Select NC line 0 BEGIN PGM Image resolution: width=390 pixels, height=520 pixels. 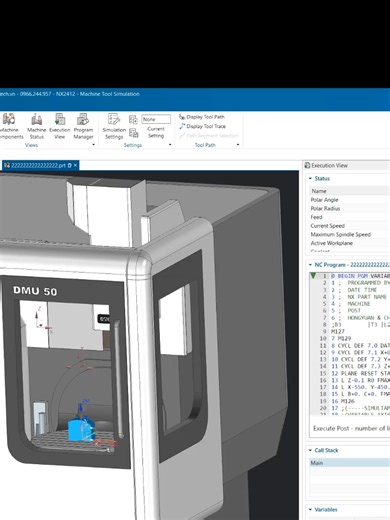click(x=360, y=276)
